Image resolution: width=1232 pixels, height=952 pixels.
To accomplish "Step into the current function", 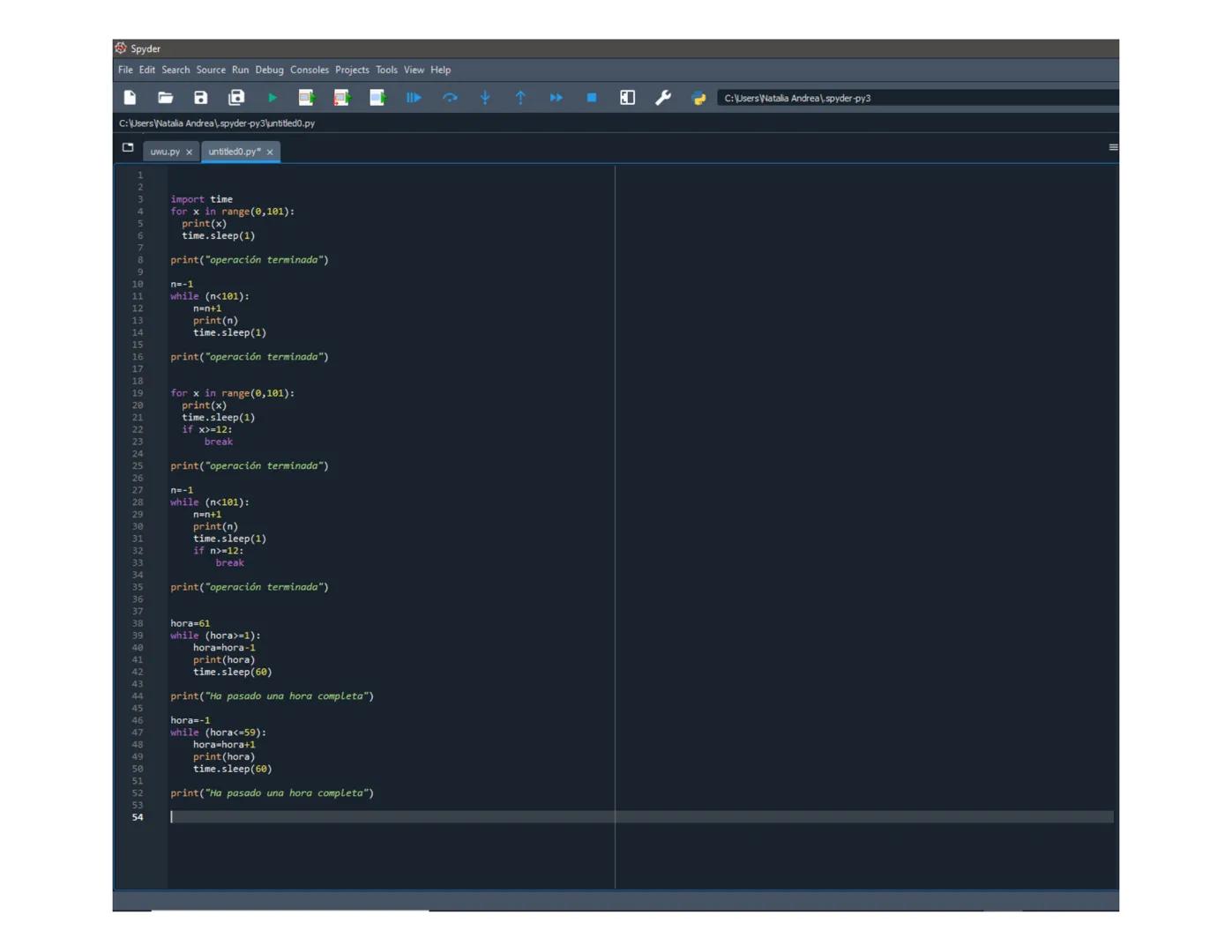I will pyautogui.click(x=486, y=98).
